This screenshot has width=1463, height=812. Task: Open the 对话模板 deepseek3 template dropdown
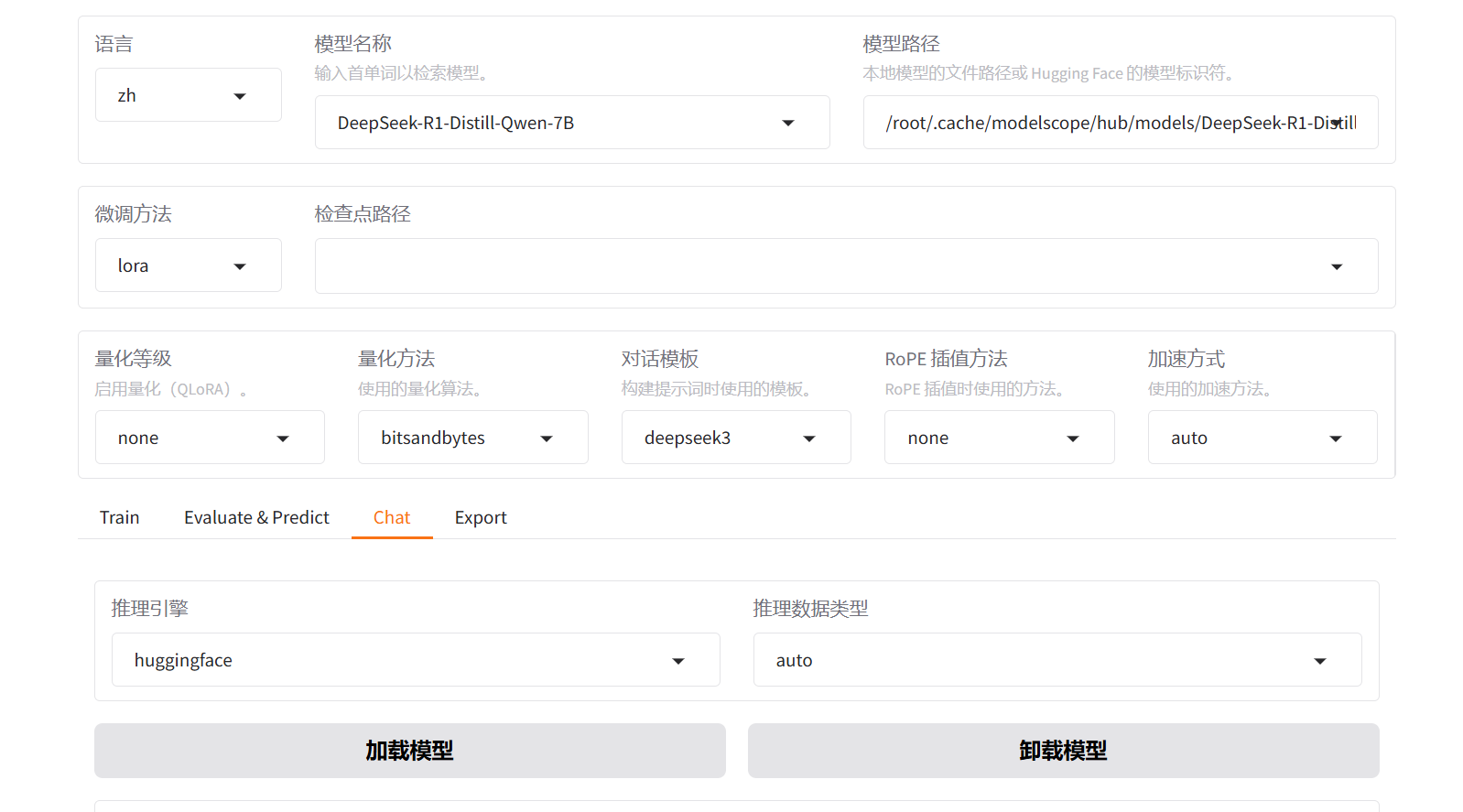tap(735, 438)
